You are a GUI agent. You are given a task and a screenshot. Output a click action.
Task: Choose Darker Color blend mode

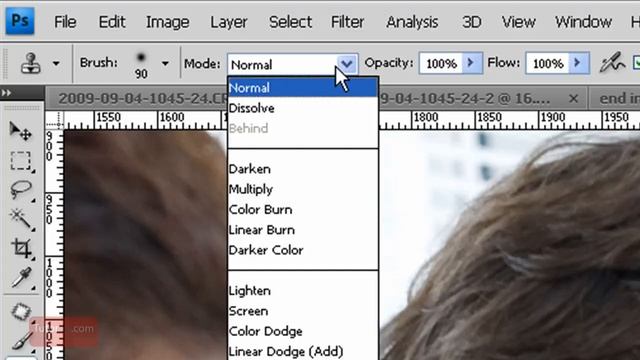pyautogui.click(x=303, y=250)
